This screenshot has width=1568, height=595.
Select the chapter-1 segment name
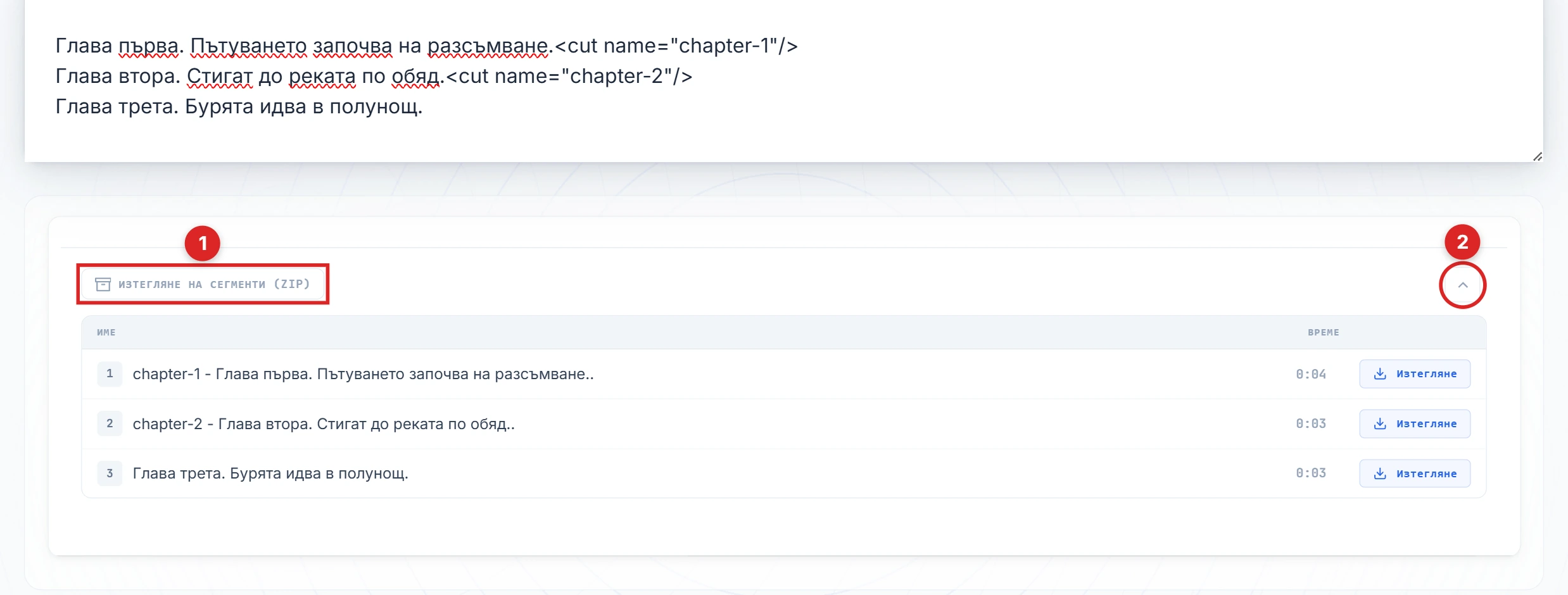point(363,374)
